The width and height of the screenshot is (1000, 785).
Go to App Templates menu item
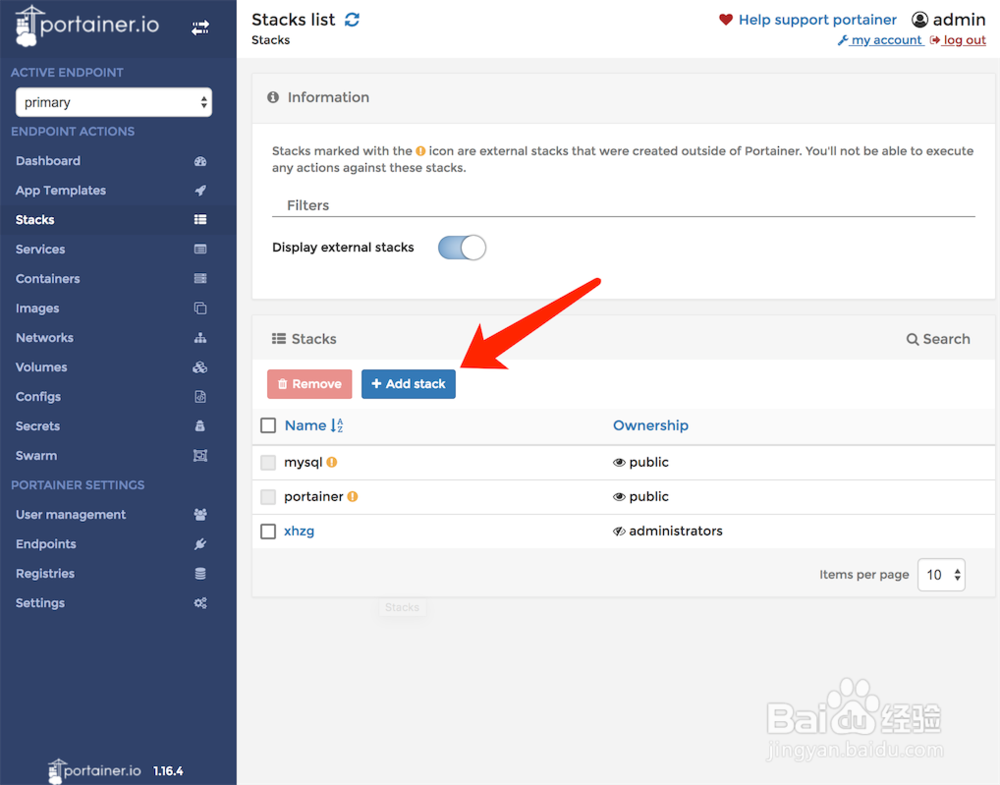[61, 190]
